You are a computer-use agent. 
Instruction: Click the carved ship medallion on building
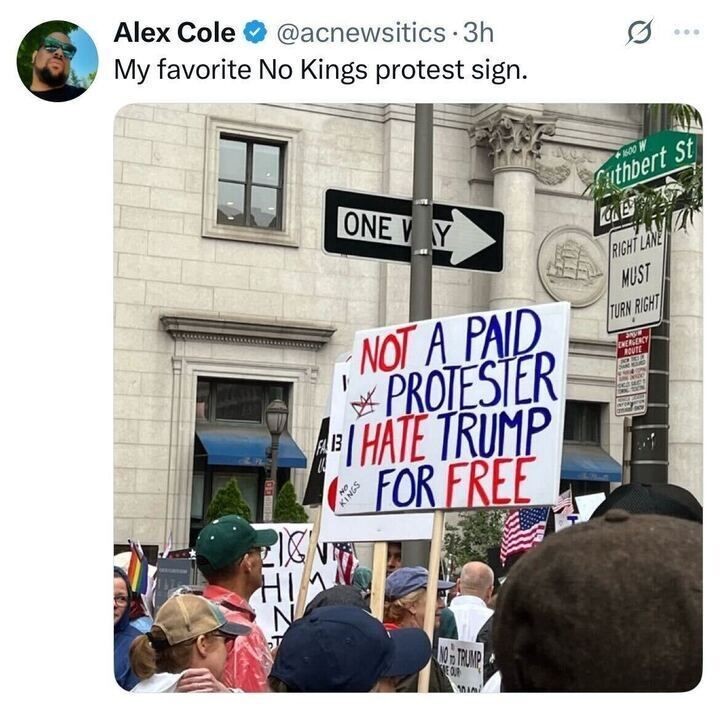click(573, 266)
